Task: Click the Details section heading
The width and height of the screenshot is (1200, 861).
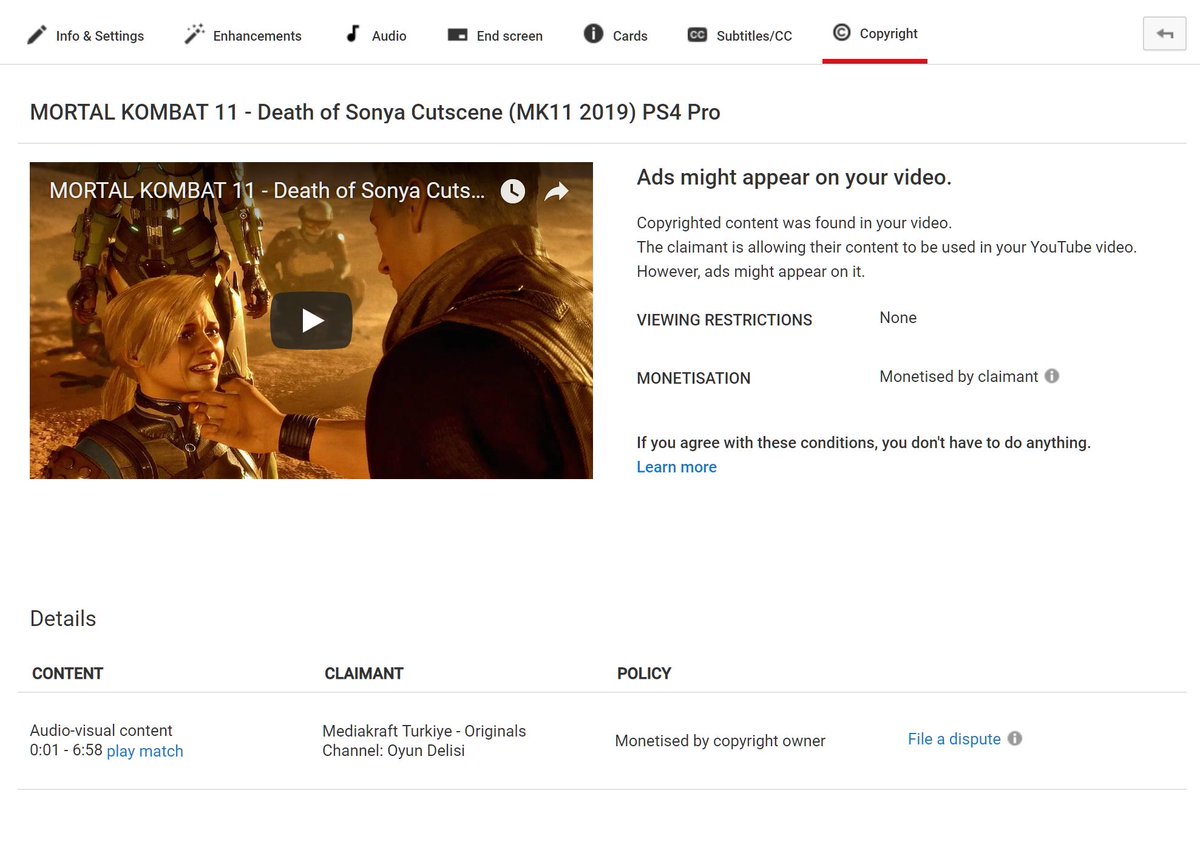Action: [x=63, y=619]
